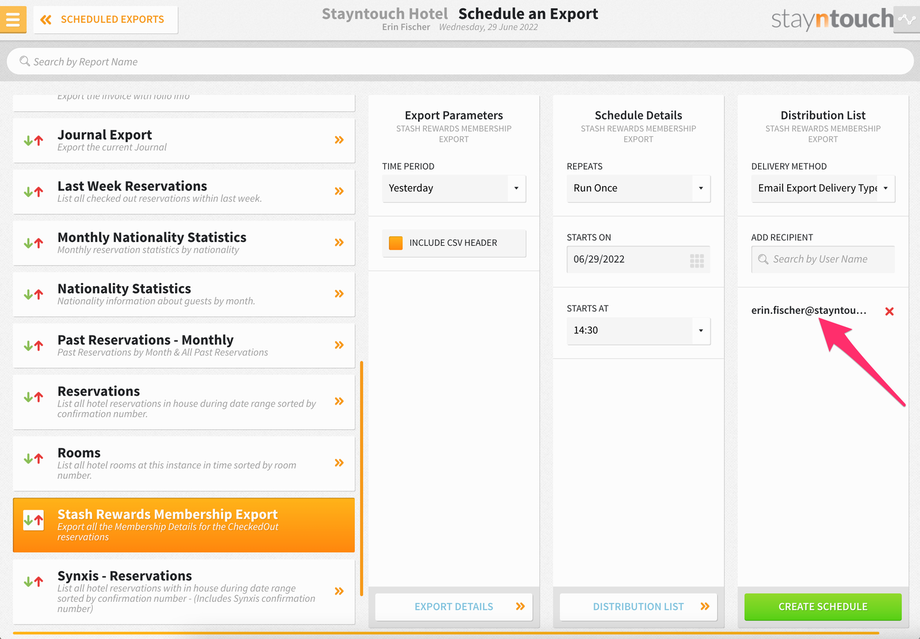Open the hamburger main menu
920x639 pixels.
click(12, 19)
